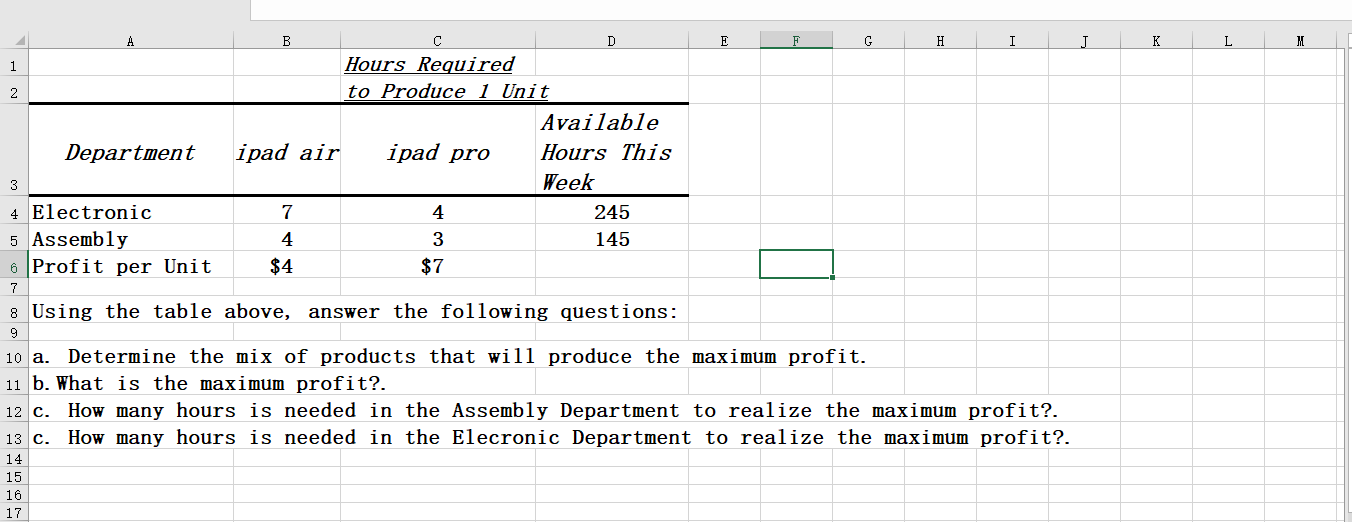Select column H header
1352x522 pixels.
[x=940, y=41]
